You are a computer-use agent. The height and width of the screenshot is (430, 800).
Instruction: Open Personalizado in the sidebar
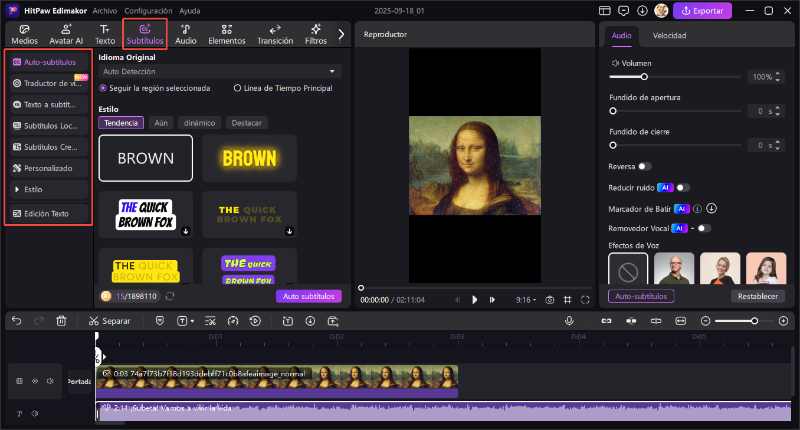[x=49, y=168]
